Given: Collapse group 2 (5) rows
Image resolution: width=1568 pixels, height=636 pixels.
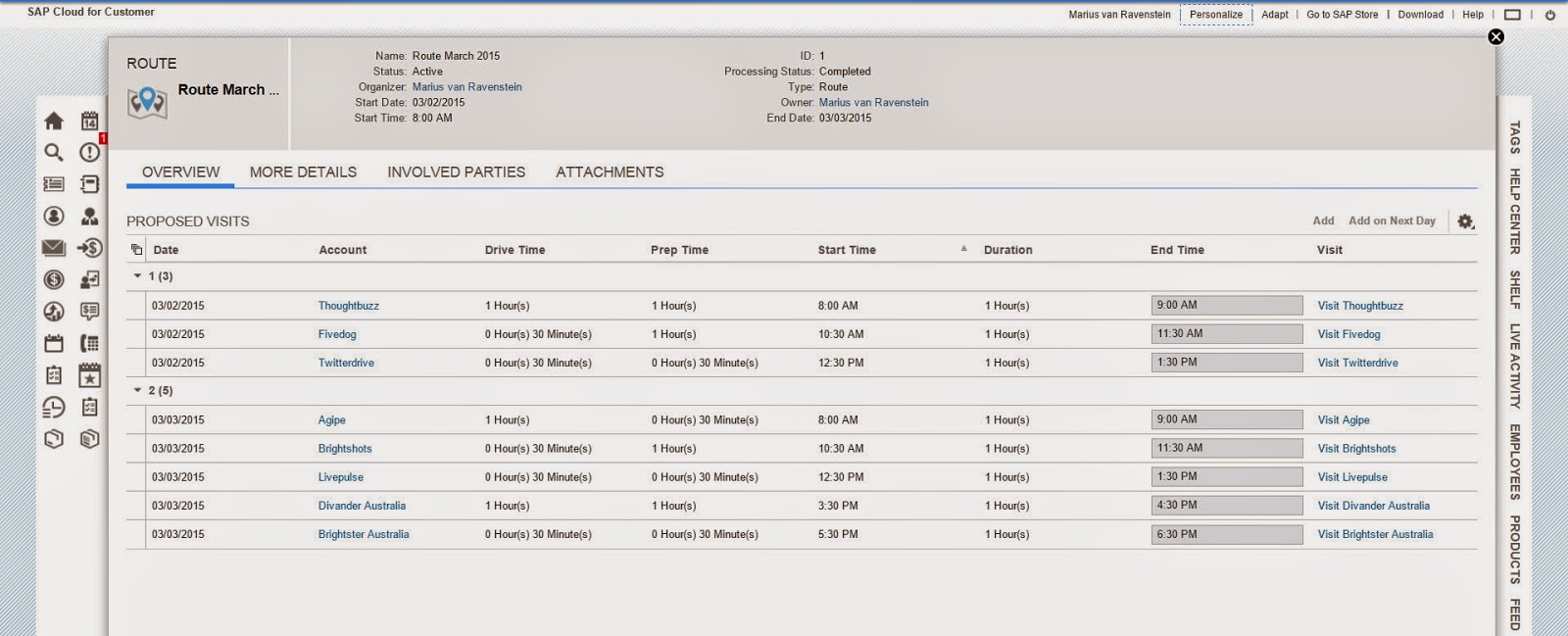Looking at the screenshot, I should [137, 390].
